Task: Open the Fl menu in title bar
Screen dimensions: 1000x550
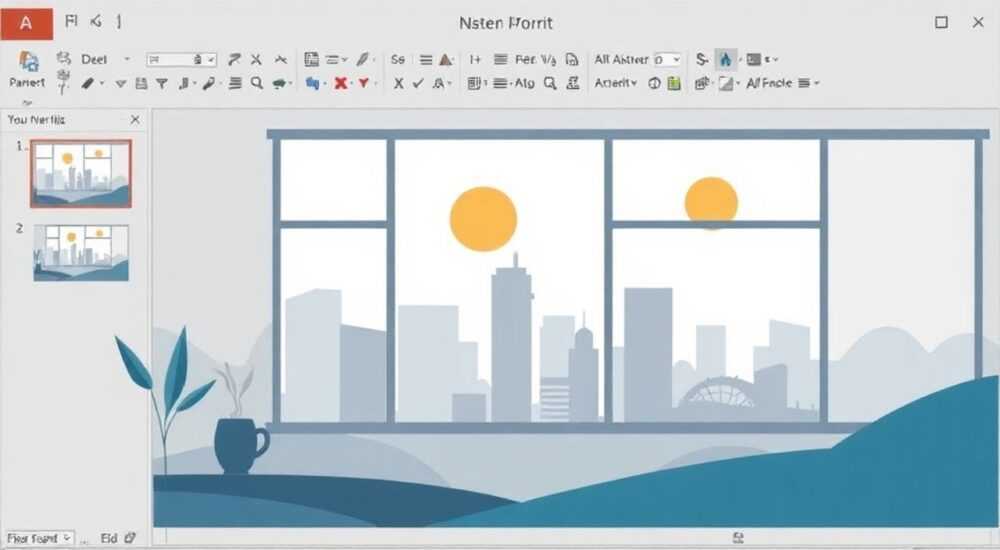Action: 71,22
